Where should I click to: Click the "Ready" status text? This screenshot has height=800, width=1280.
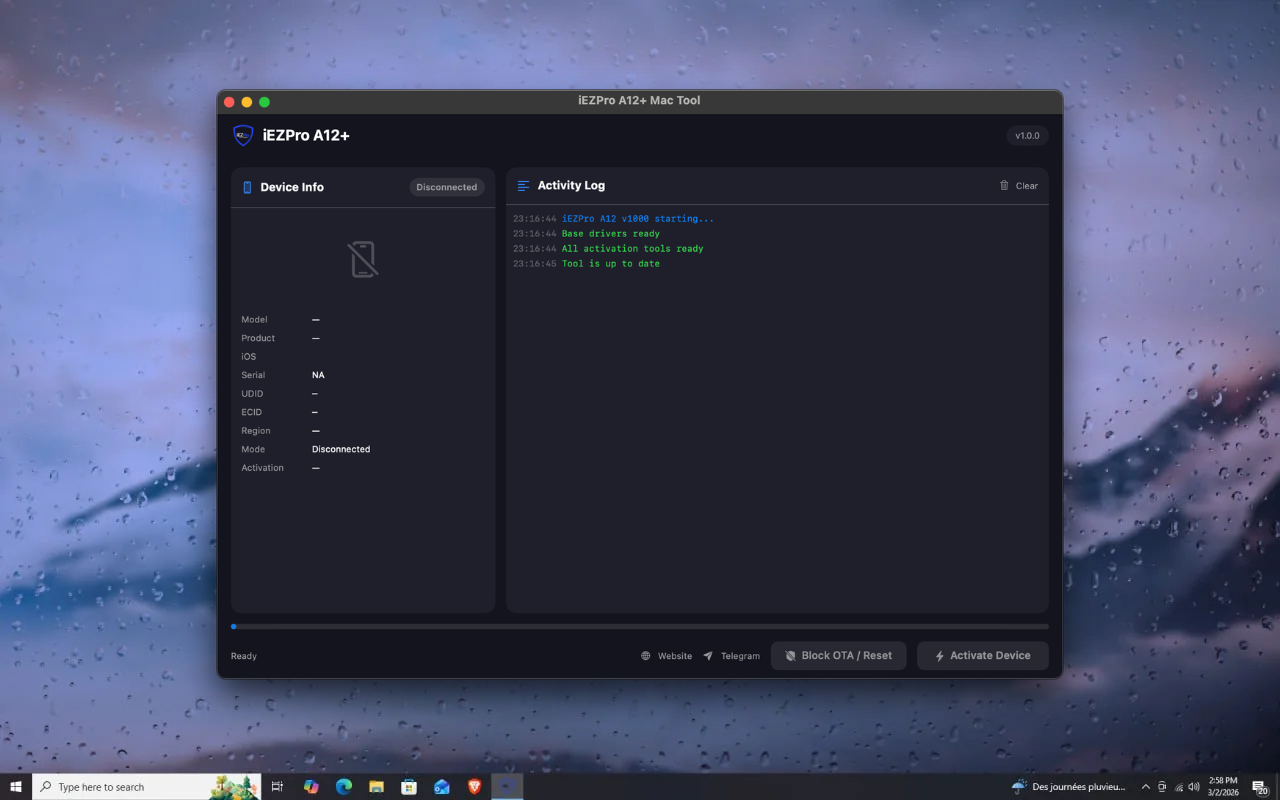pyautogui.click(x=244, y=656)
